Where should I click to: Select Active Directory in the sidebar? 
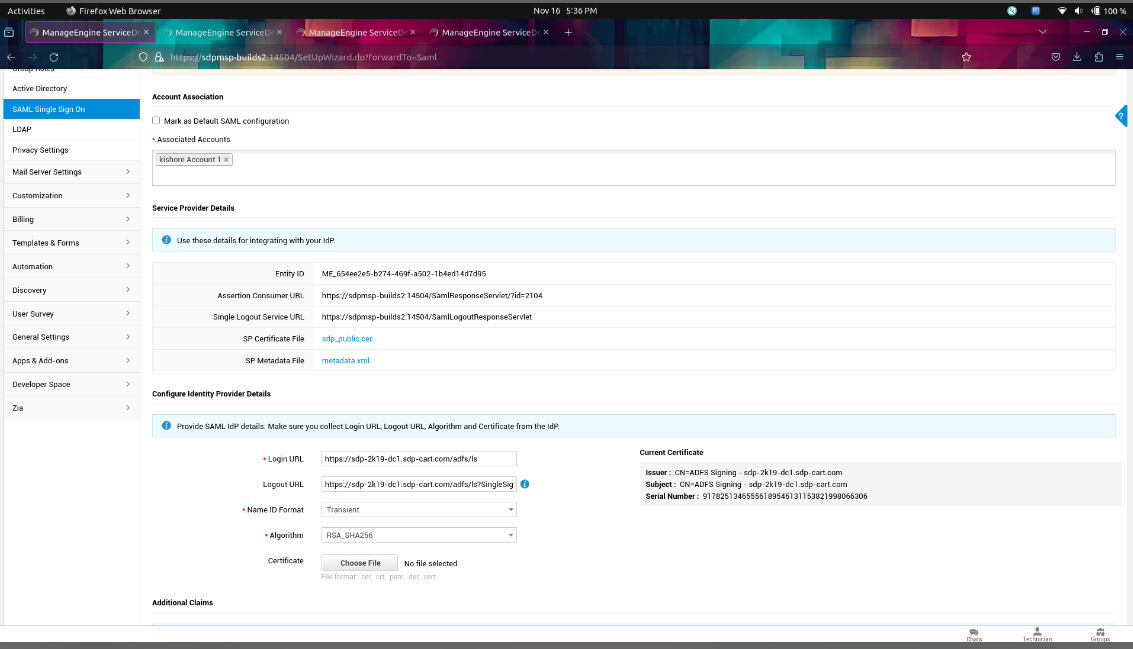click(40, 89)
